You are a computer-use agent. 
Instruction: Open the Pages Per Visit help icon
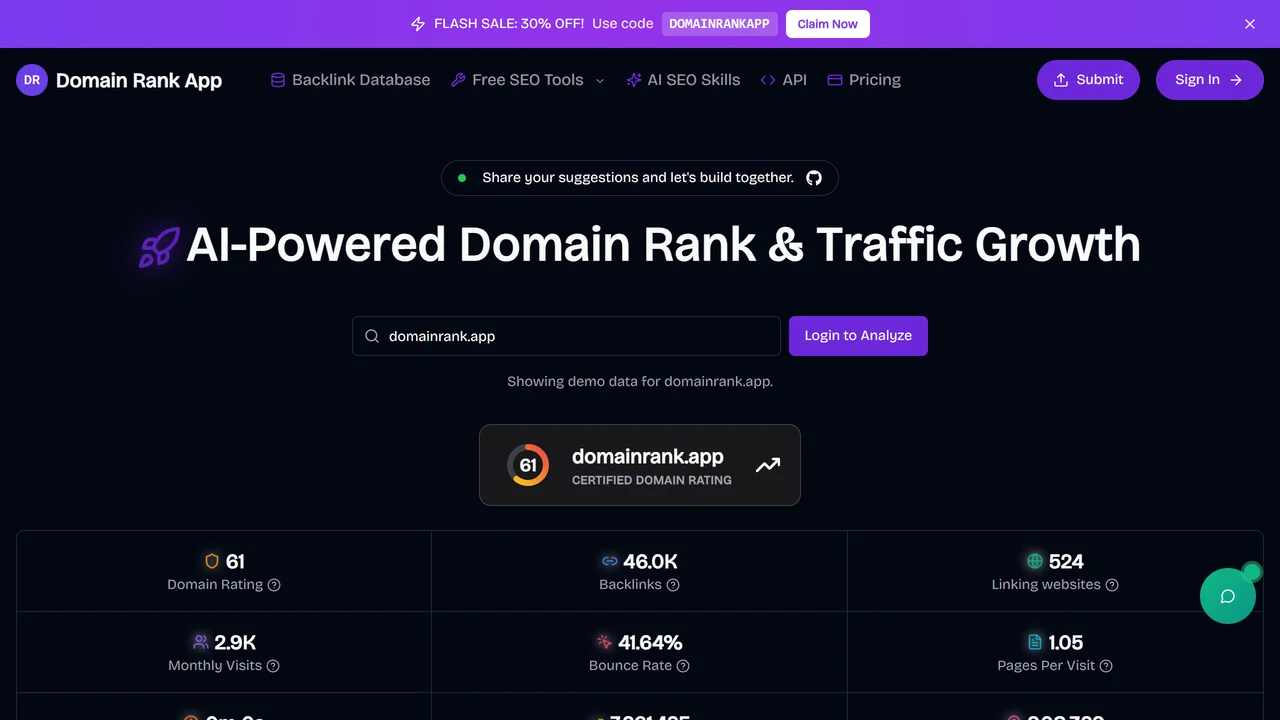click(x=1106, y=666)
